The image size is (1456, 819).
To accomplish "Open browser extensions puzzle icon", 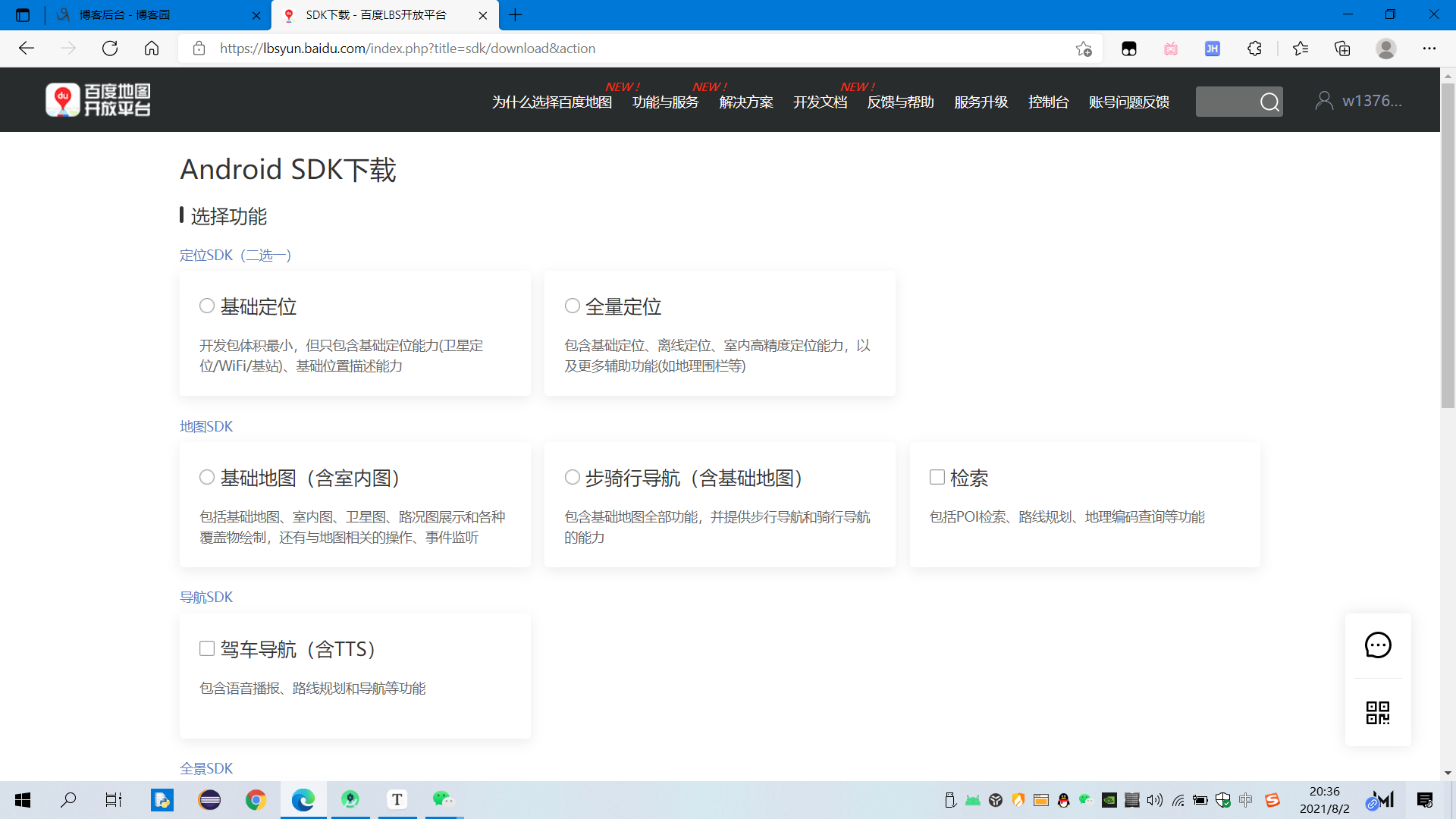I will 1254,49.
